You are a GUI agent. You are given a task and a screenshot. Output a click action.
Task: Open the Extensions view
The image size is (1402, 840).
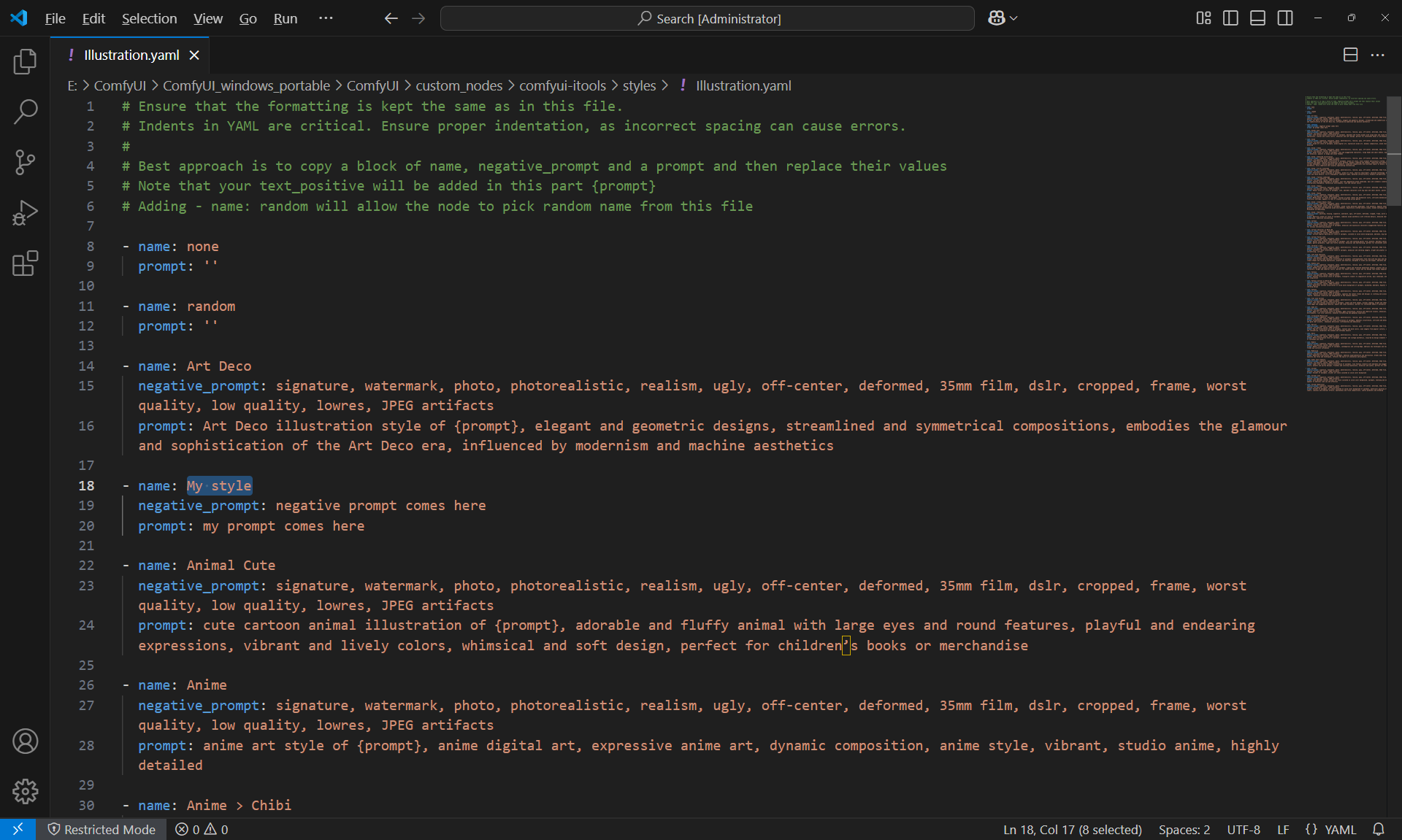point(25,263)
